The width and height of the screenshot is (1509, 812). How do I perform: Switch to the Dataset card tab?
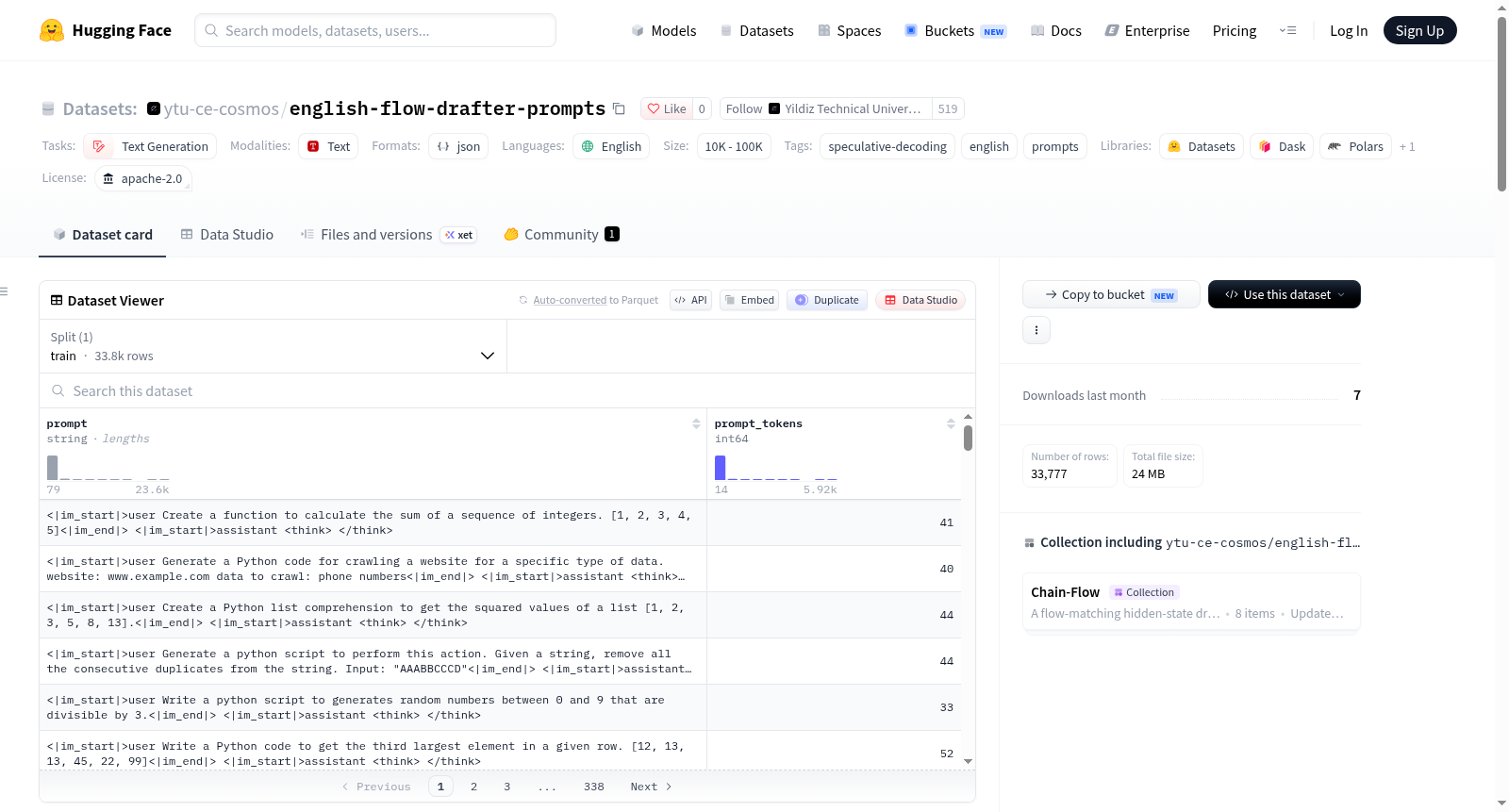tap(102, 234)
